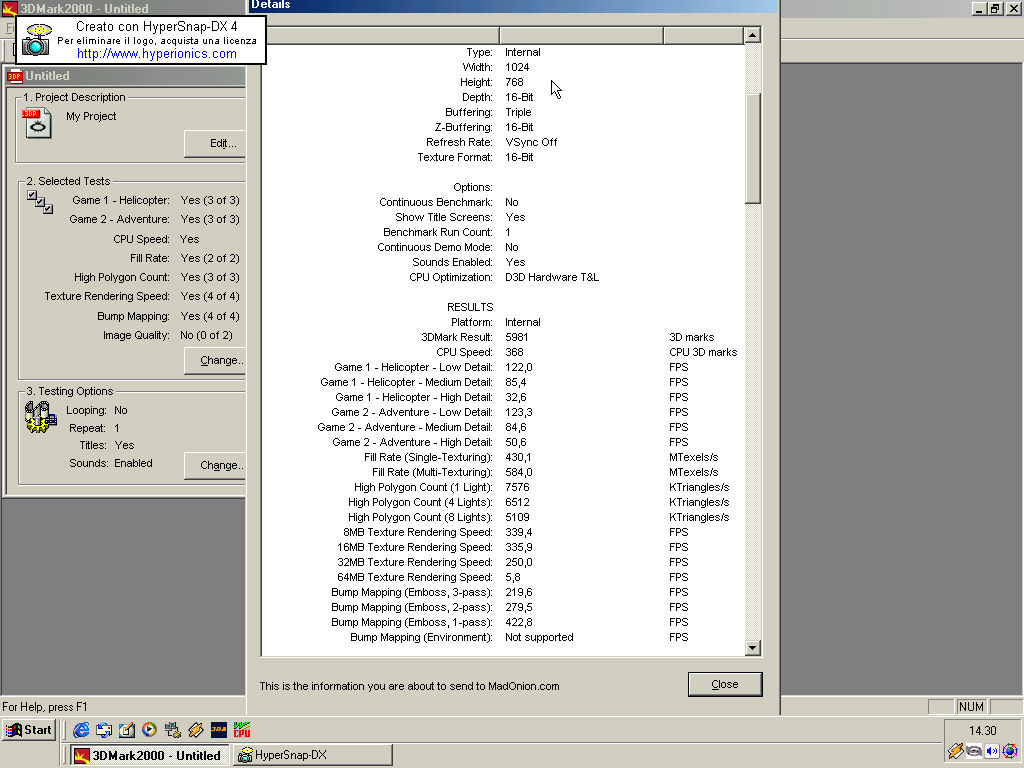
Task: Open the project description Edit... button
Action: 215,143
